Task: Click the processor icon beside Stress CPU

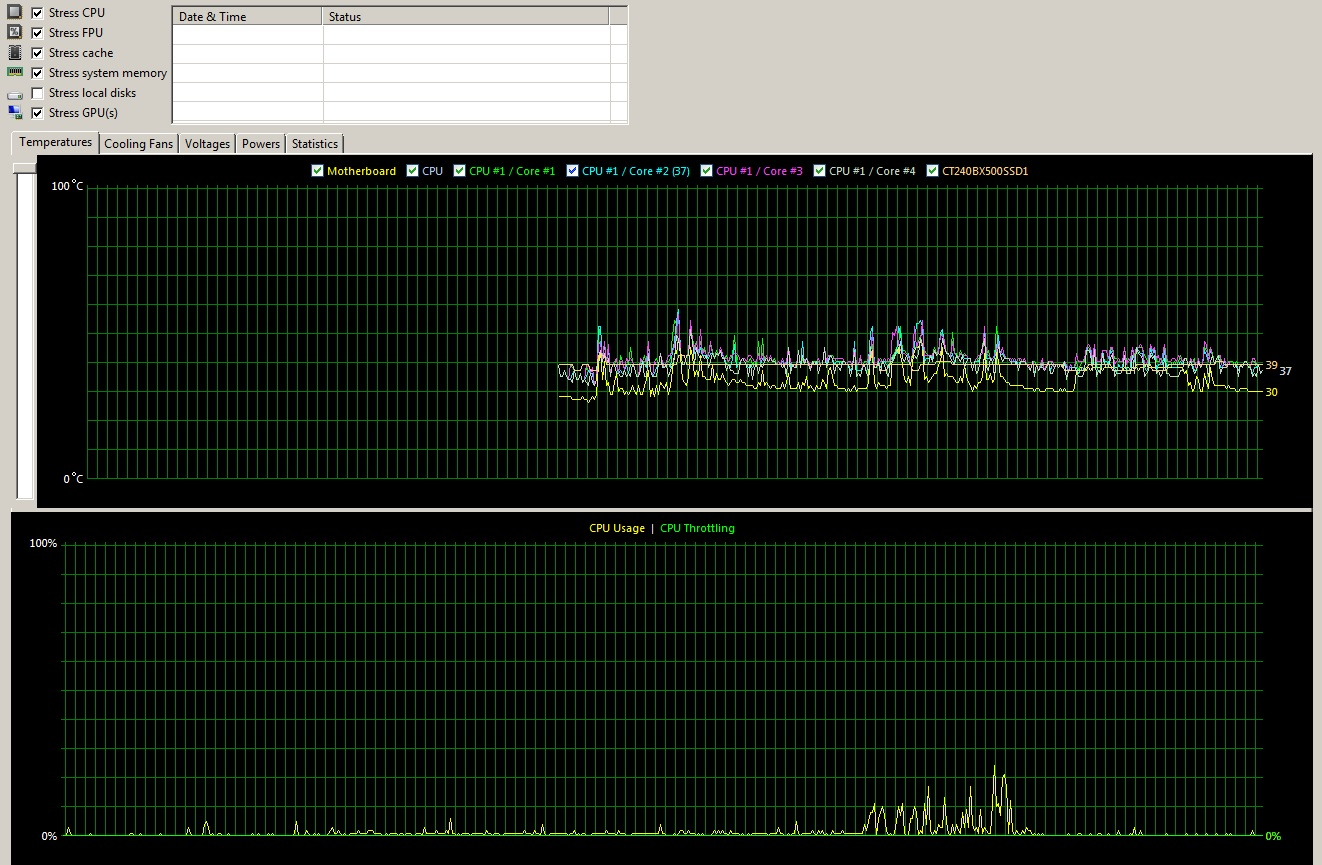Action: 15,13
